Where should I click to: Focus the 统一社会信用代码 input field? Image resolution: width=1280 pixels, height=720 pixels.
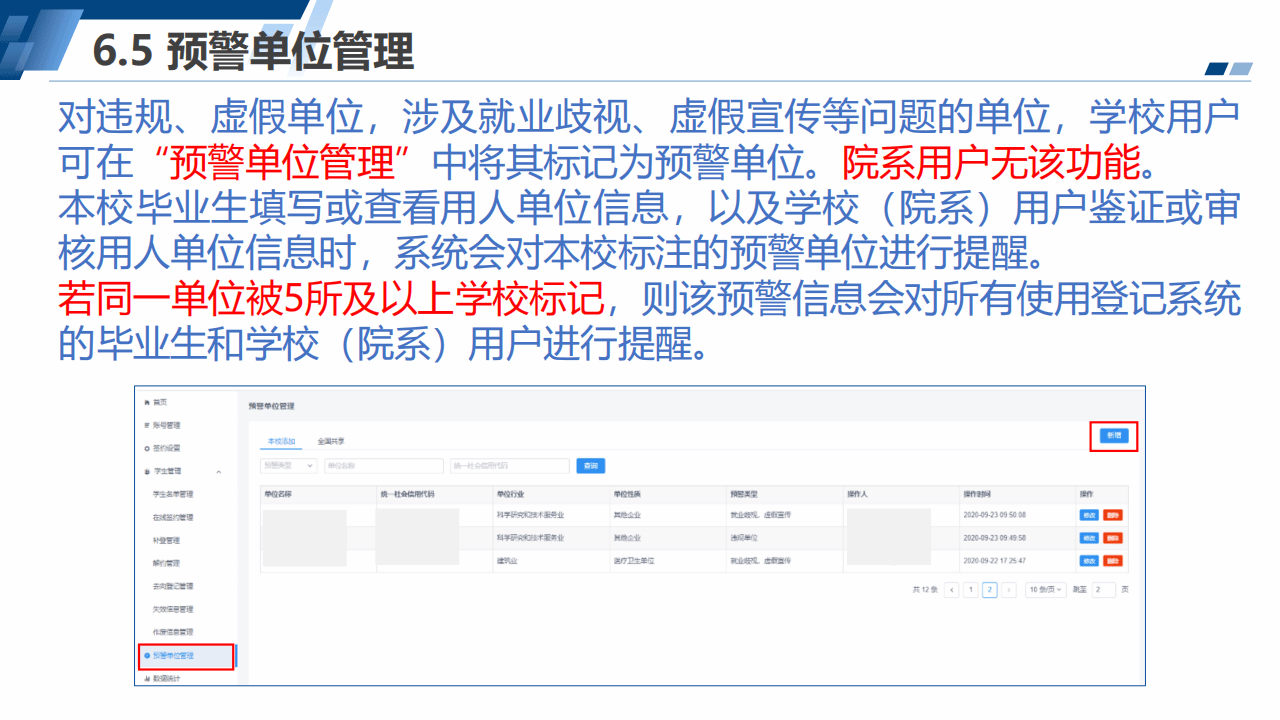508,466
